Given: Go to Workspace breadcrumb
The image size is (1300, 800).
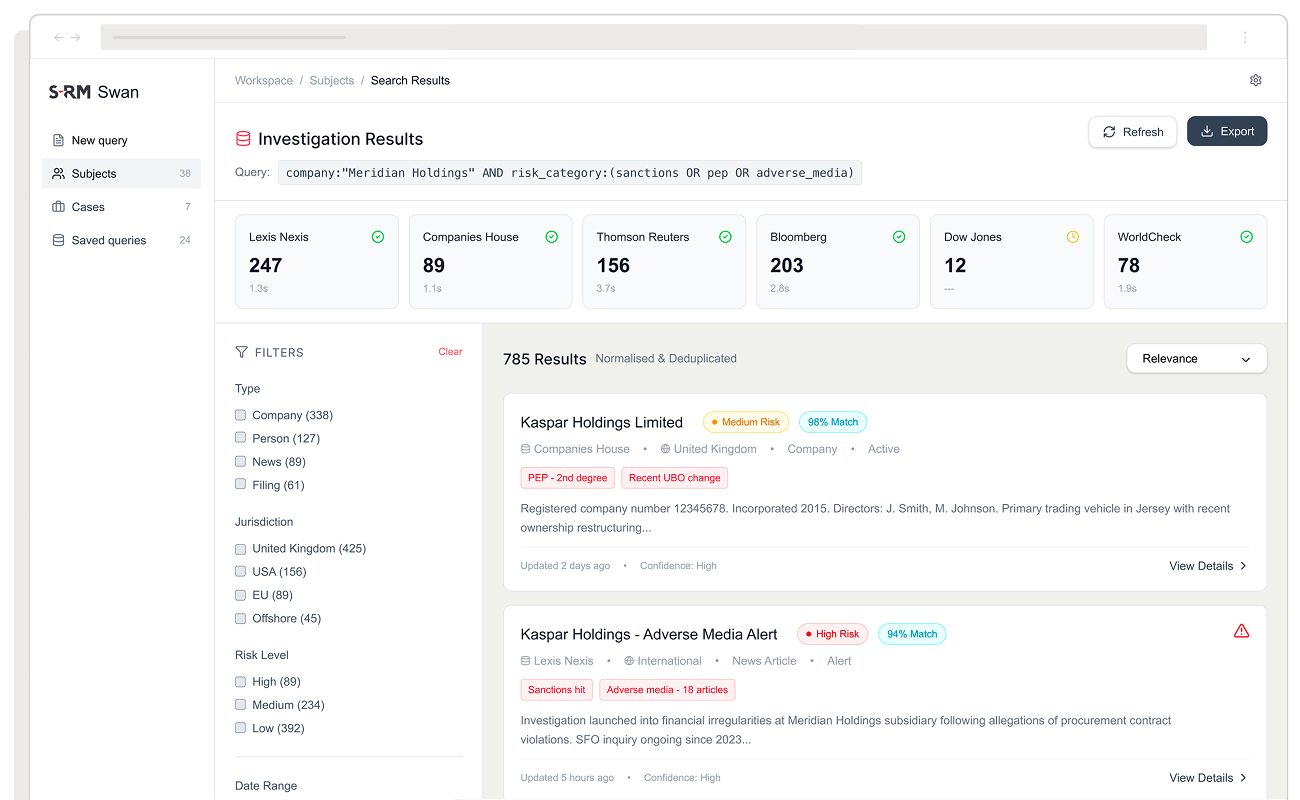Looking at the screenshot, I should pos(264,80).
